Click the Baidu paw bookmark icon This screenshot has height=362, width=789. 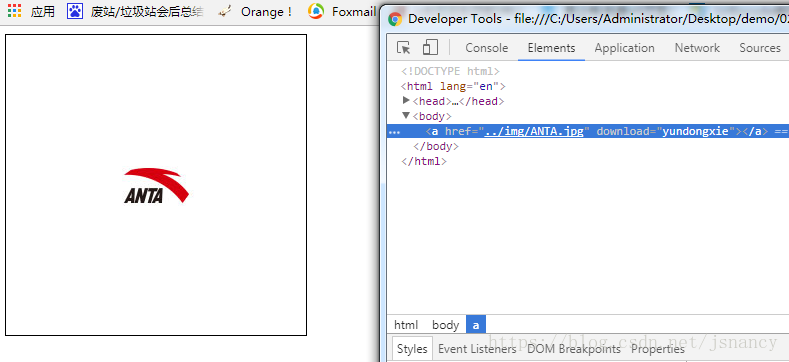[x=75, y=11]
